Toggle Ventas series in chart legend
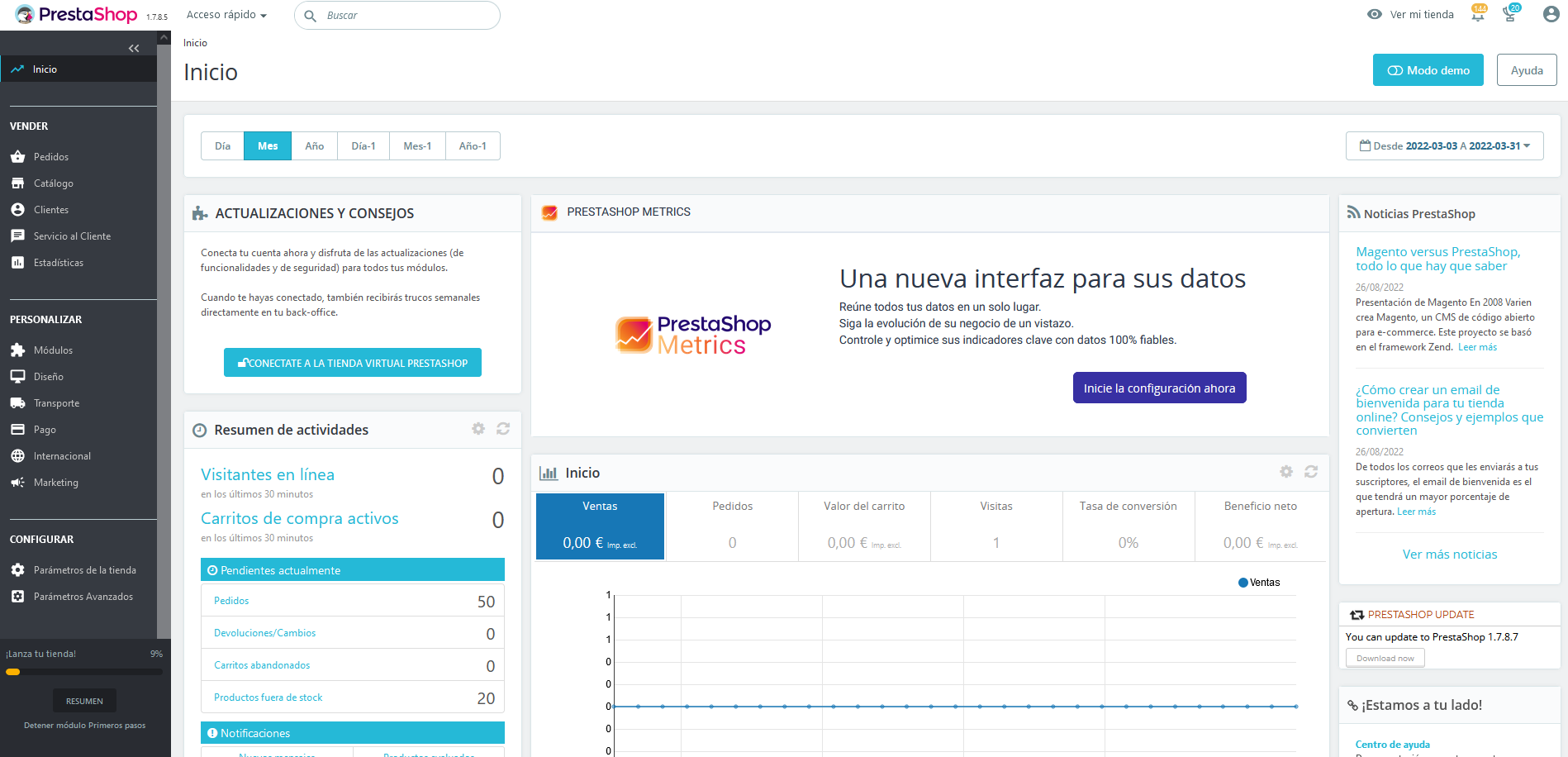This screenshot has height=757, width=1568. tap(1259, 583)
